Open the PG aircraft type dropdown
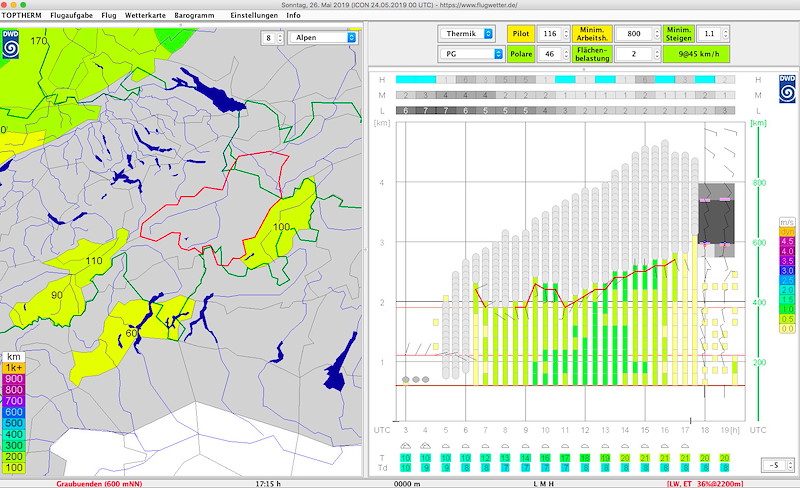This screenshot has height=488, width=800. point(470,54)
